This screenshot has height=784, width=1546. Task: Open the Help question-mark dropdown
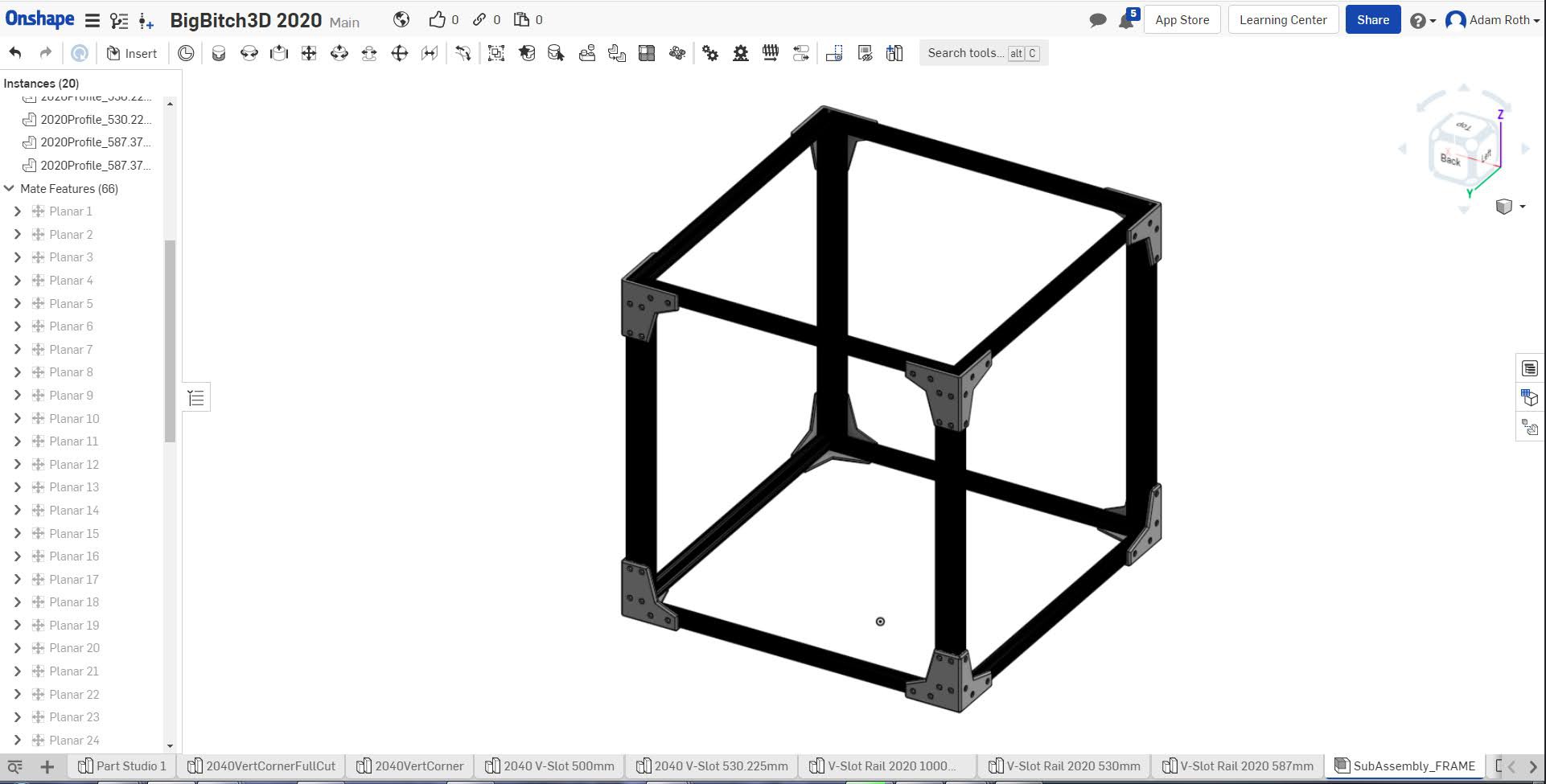[x=1422, y=21]
